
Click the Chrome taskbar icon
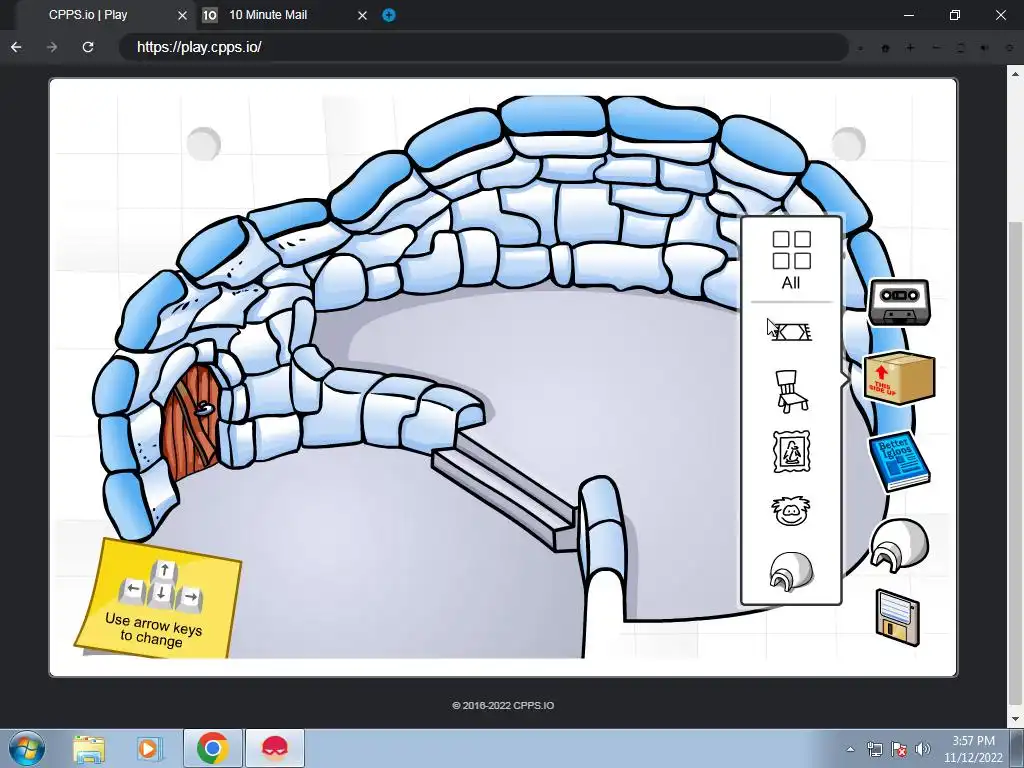[x=212, y=748]
